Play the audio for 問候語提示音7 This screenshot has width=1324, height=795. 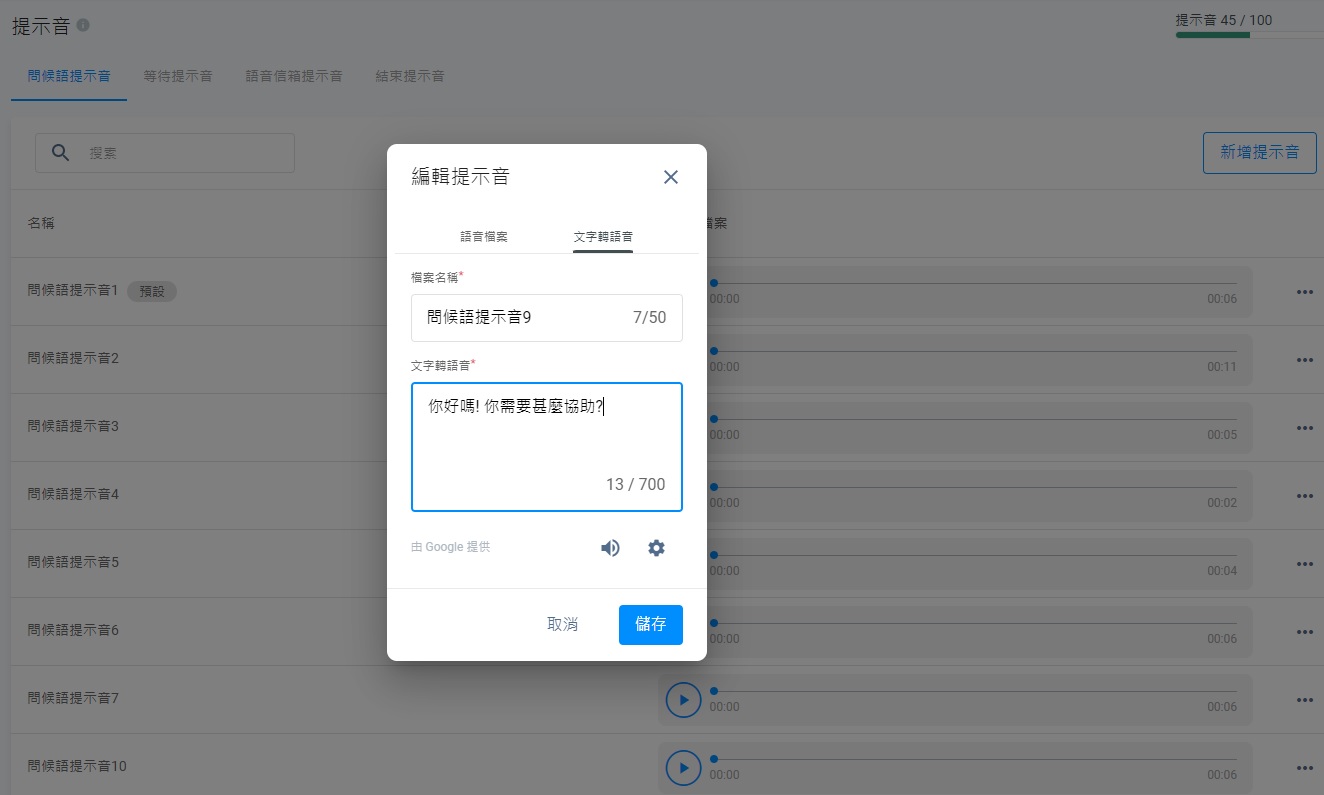click(x=683, y=699)
